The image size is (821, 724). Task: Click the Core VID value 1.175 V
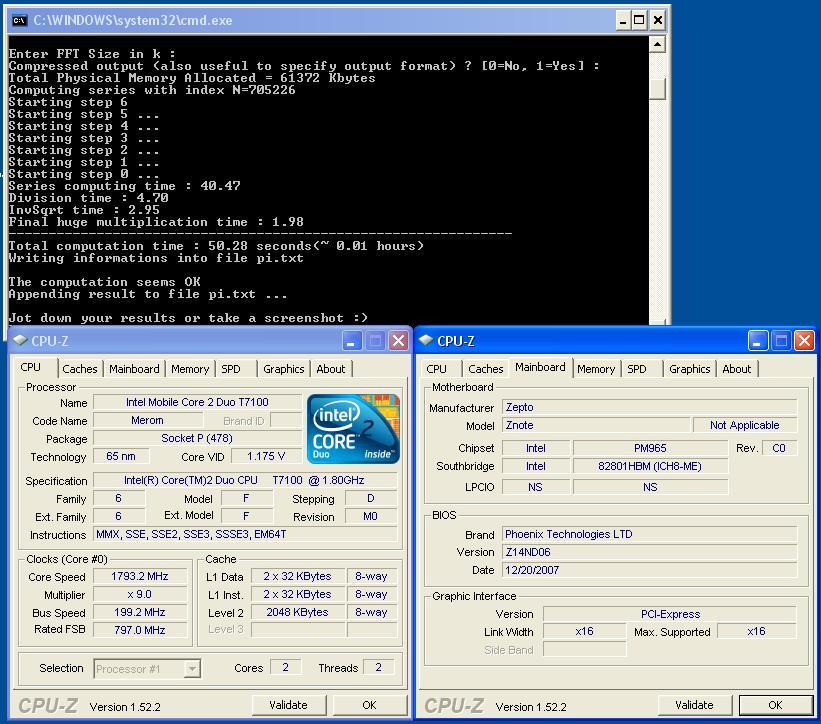point(267,456)
